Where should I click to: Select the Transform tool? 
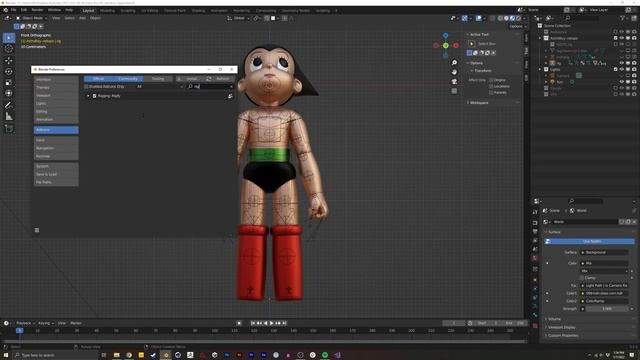coord(9,93)
